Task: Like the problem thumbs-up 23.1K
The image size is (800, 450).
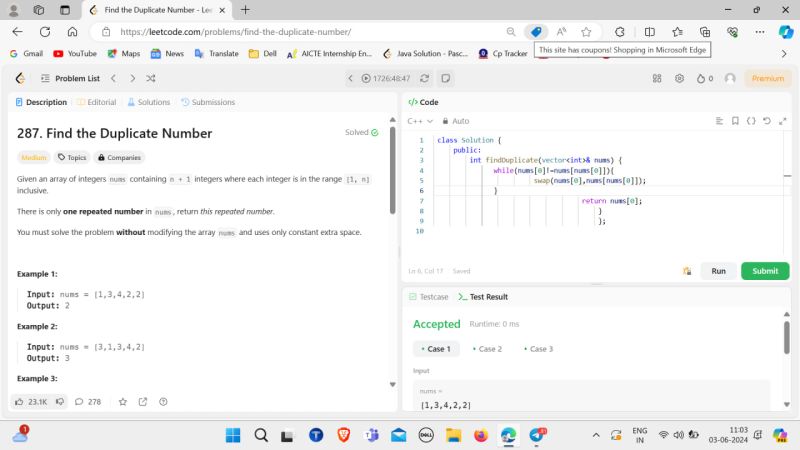Action: point(31,402)
